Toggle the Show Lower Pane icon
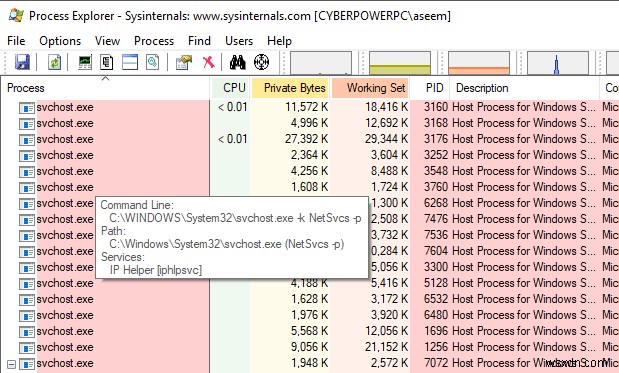The width and height of the screenshot is (619, 373). tap(130, 62)
